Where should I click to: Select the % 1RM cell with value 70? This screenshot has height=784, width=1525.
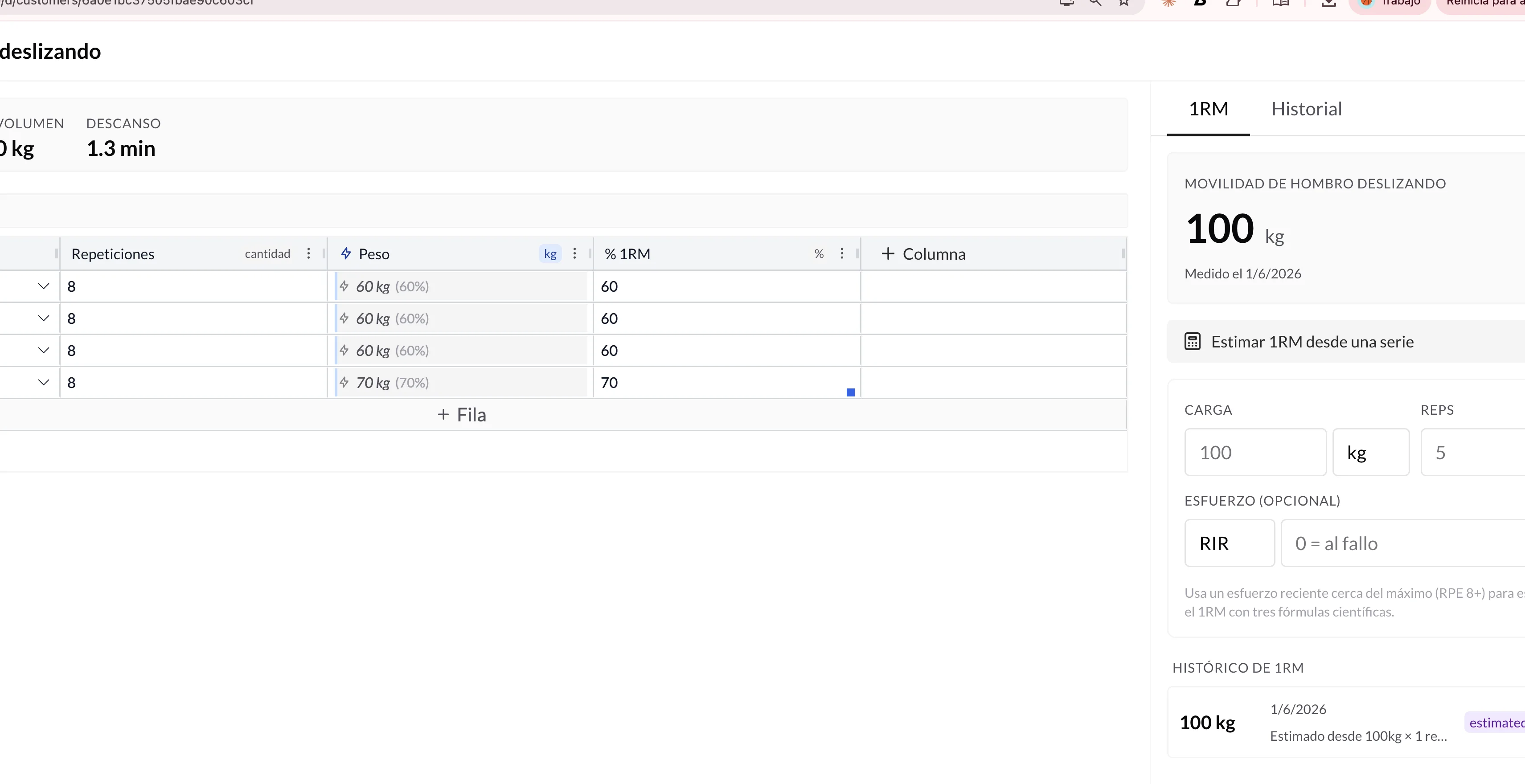(727, 382)
